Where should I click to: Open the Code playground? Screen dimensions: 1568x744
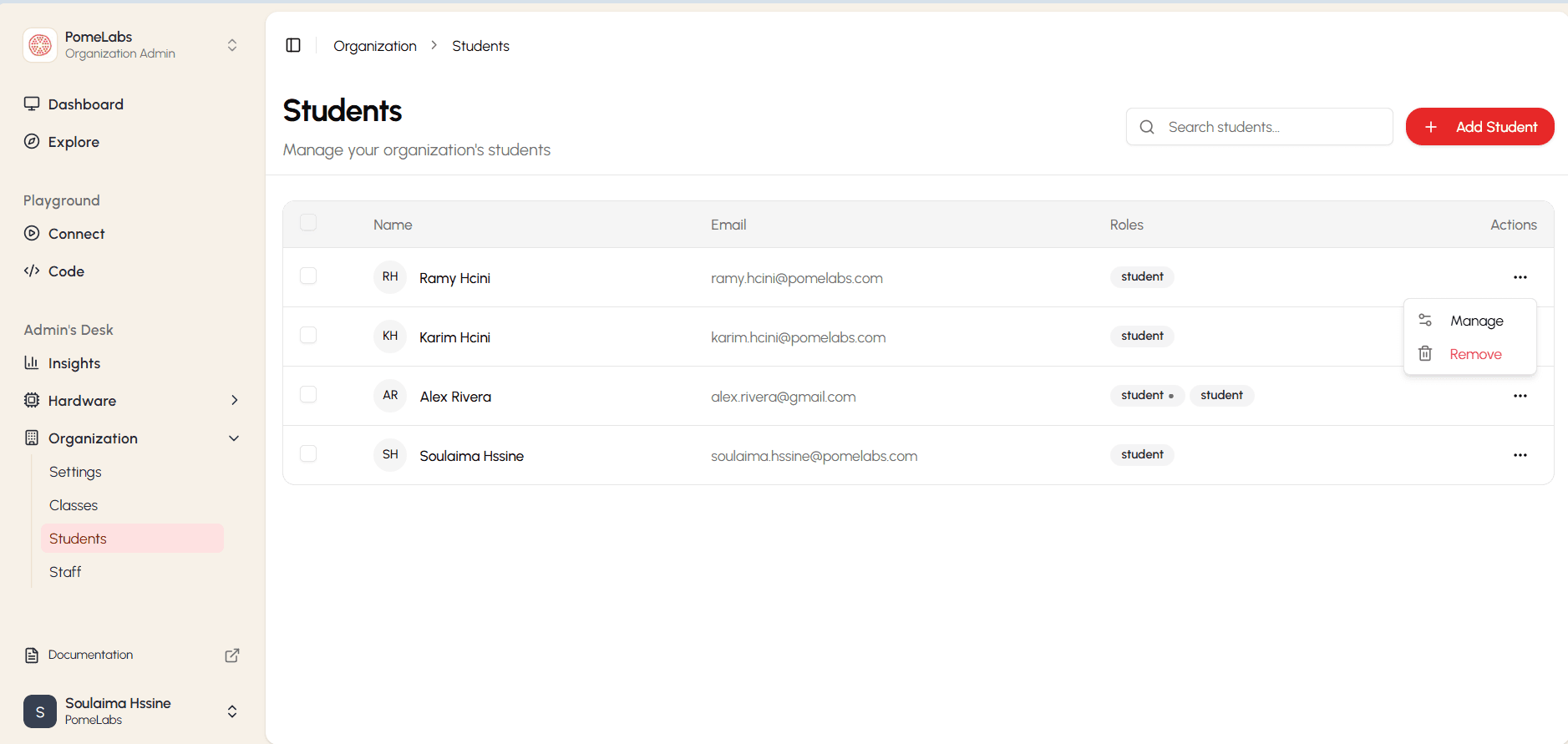(66, 271)
